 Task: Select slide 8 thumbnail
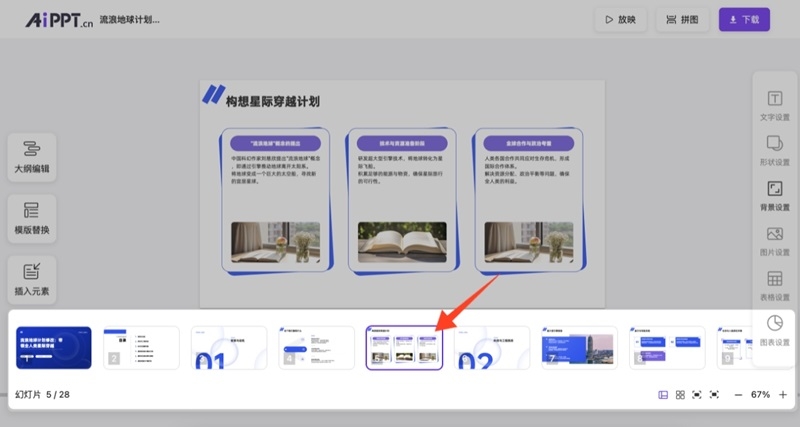[x=667, y=348]
